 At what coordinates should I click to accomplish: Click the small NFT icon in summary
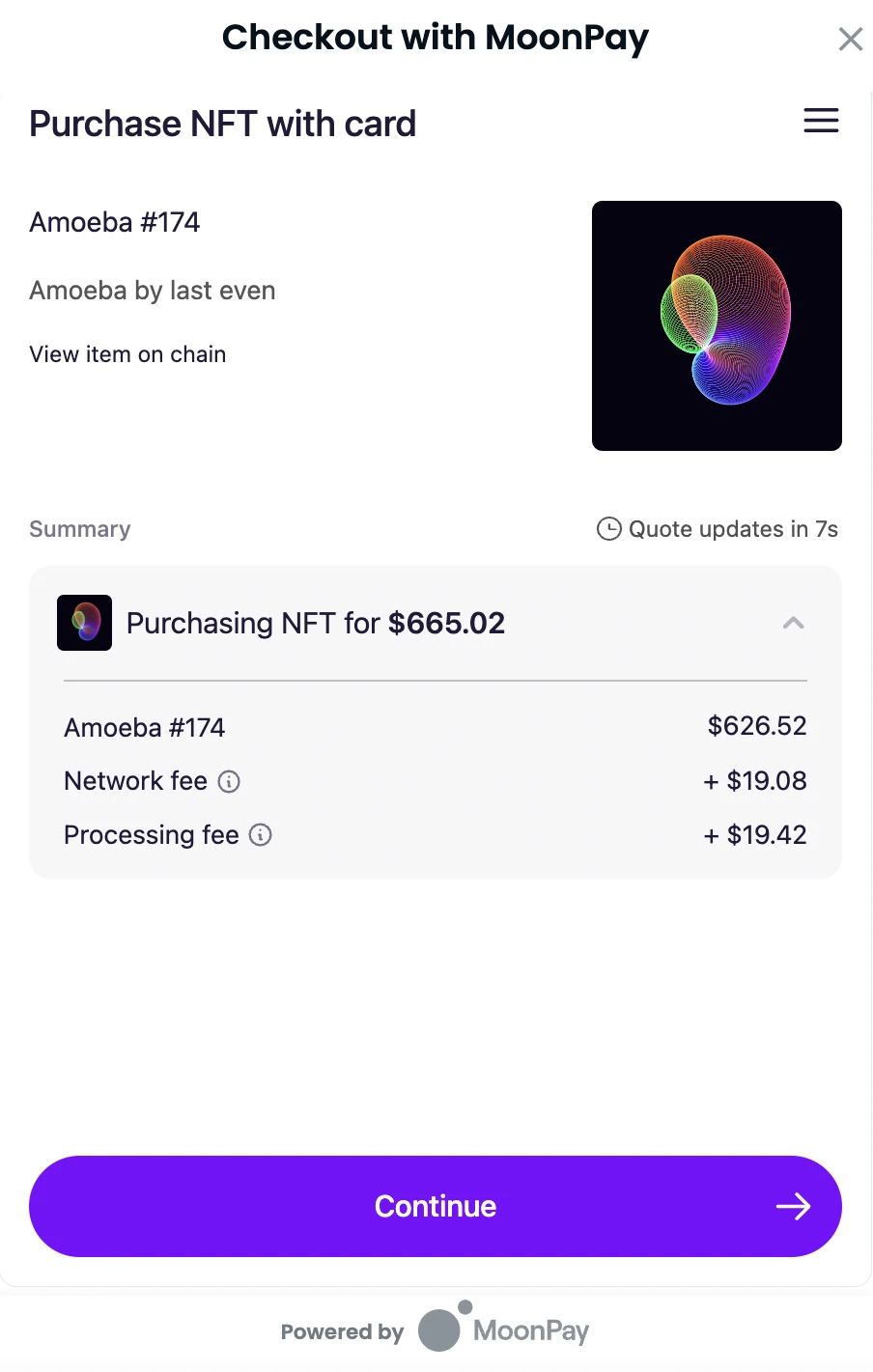85,623
